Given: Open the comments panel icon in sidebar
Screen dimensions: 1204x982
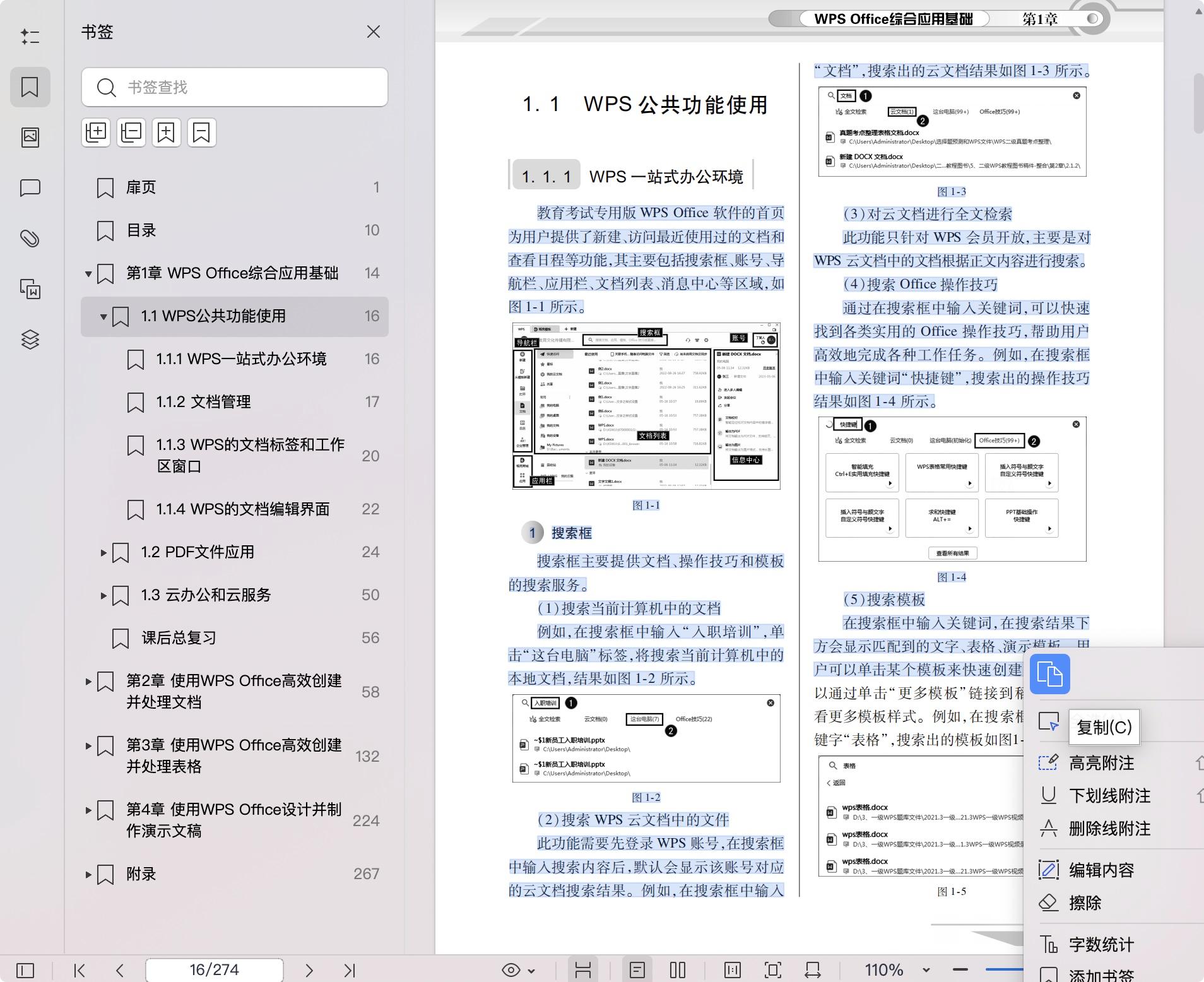Looking at the screenshot, I should point(30,188).
